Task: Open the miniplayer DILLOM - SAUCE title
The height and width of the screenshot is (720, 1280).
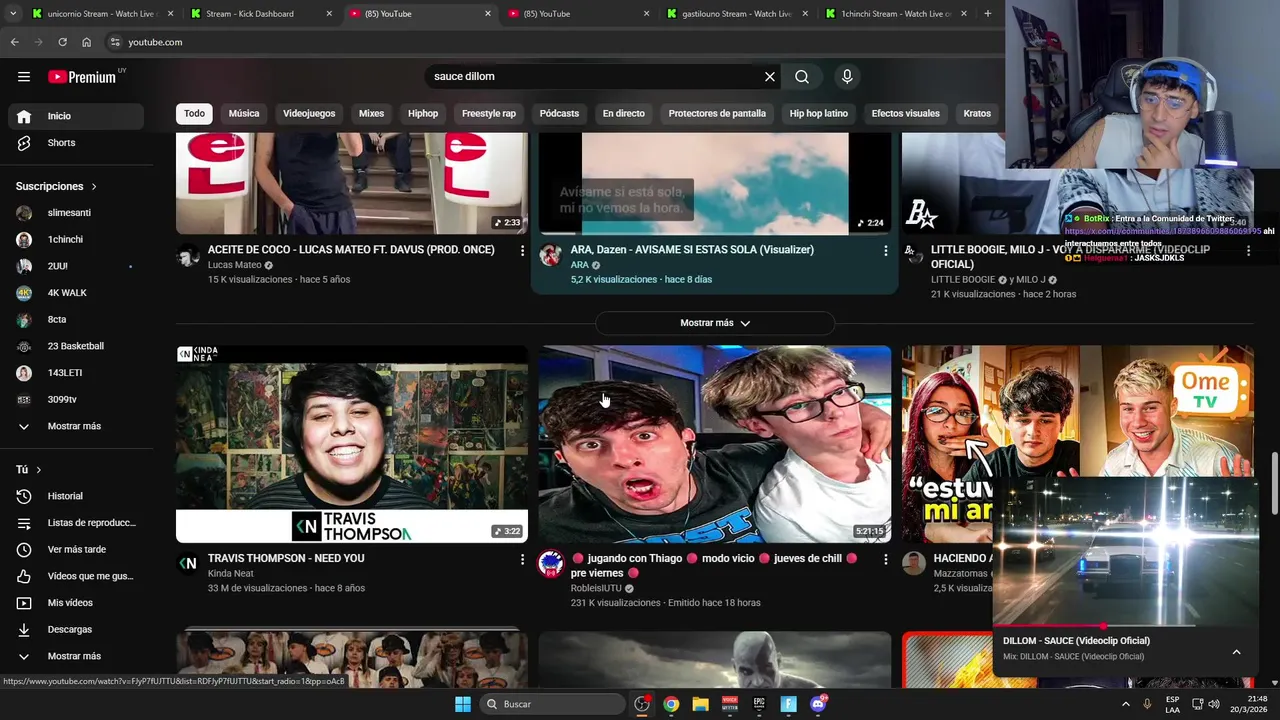Action: click(x=1076, y=641)
